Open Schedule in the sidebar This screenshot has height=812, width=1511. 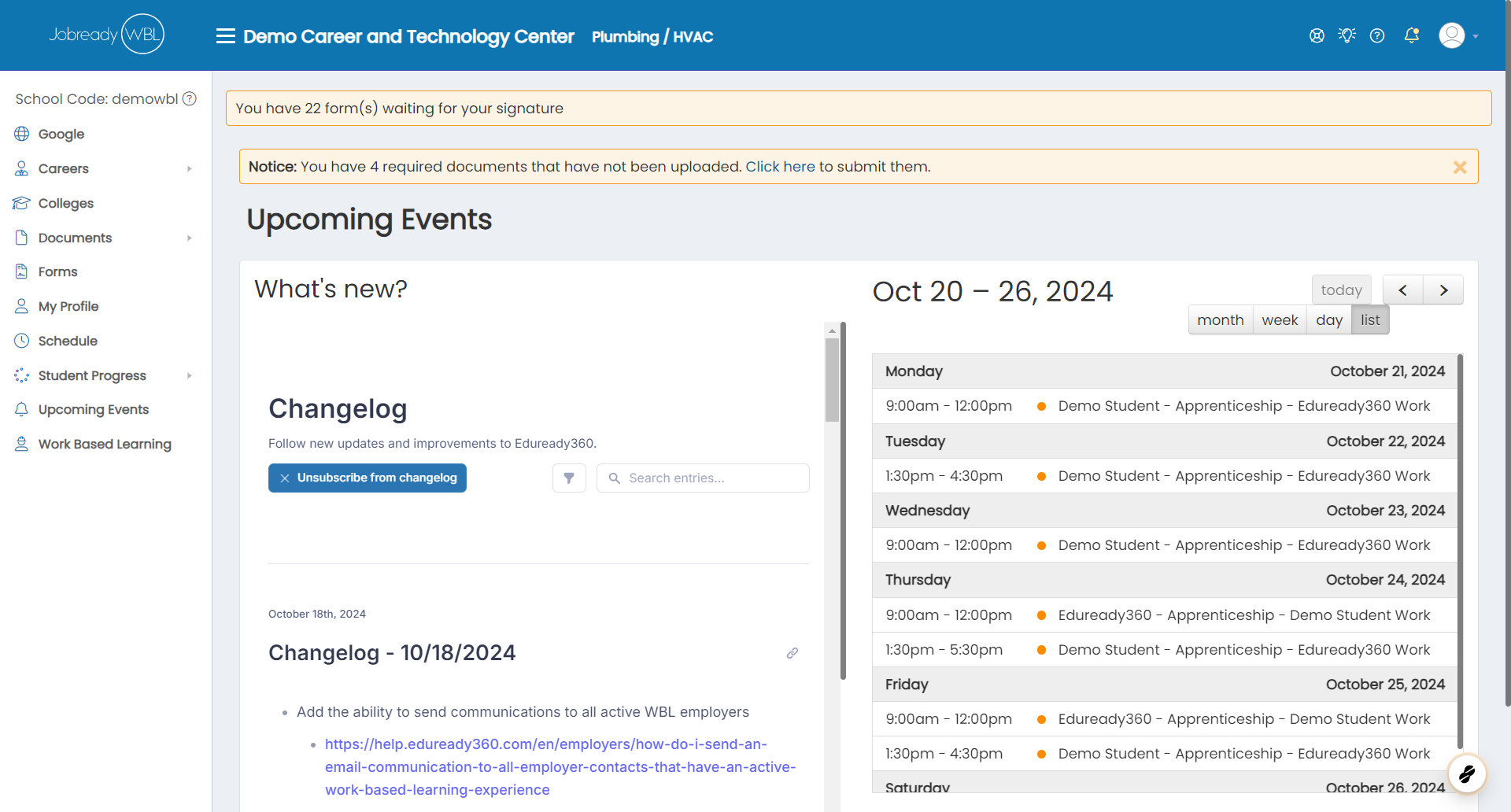[x=68, y=341]
